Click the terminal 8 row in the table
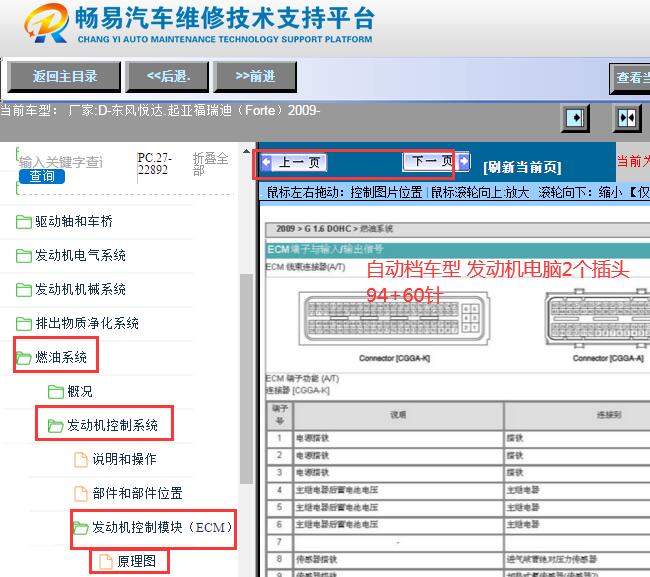This screenshot has width=650, height=577. [x=458, y=559]
